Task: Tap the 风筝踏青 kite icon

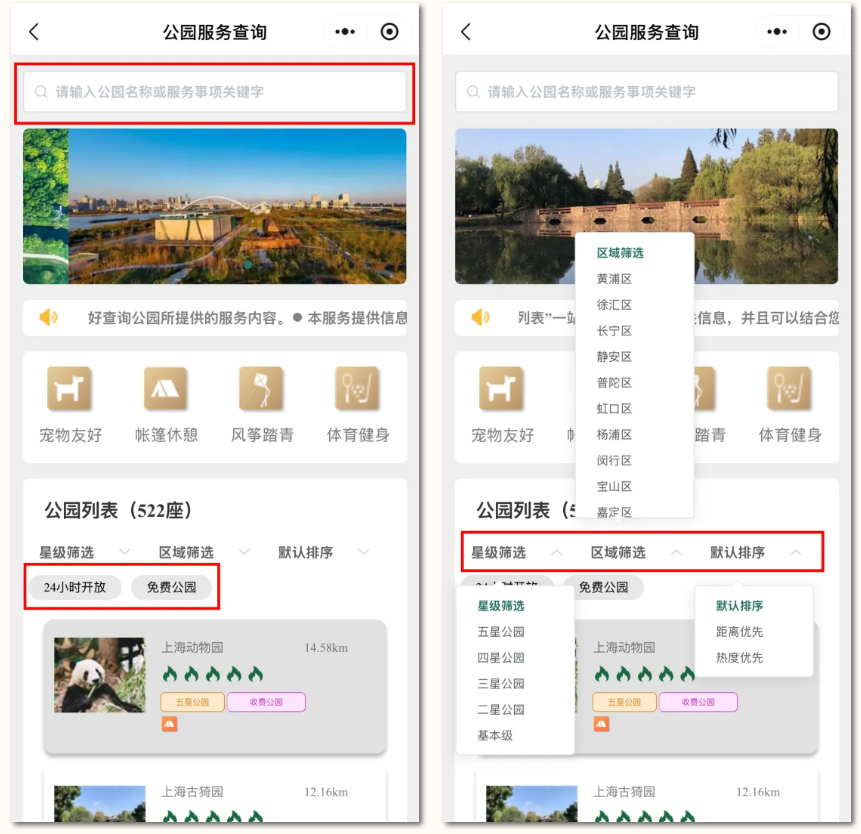Action: (261, 389)
